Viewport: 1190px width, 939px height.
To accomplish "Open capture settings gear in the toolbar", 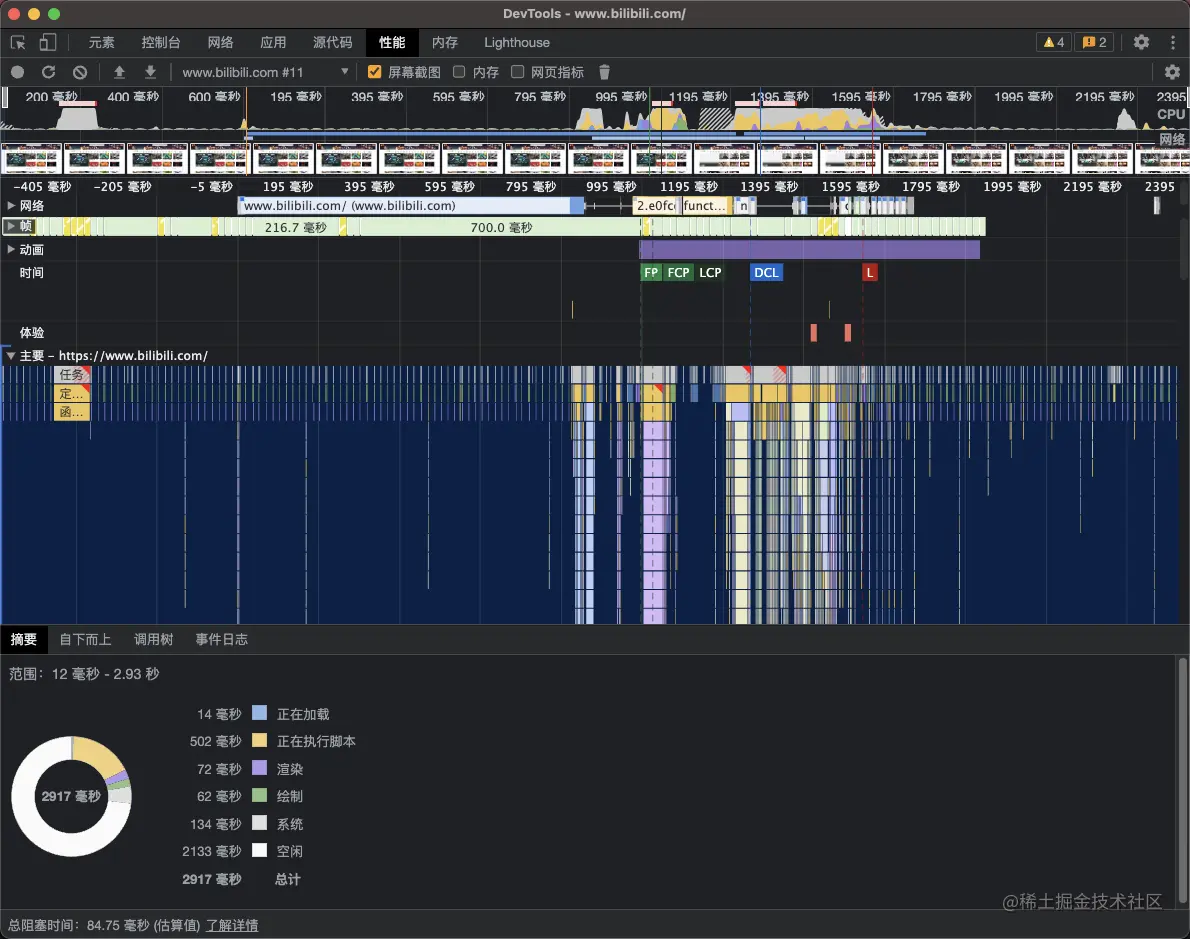I will click(x=1172, y=72).
